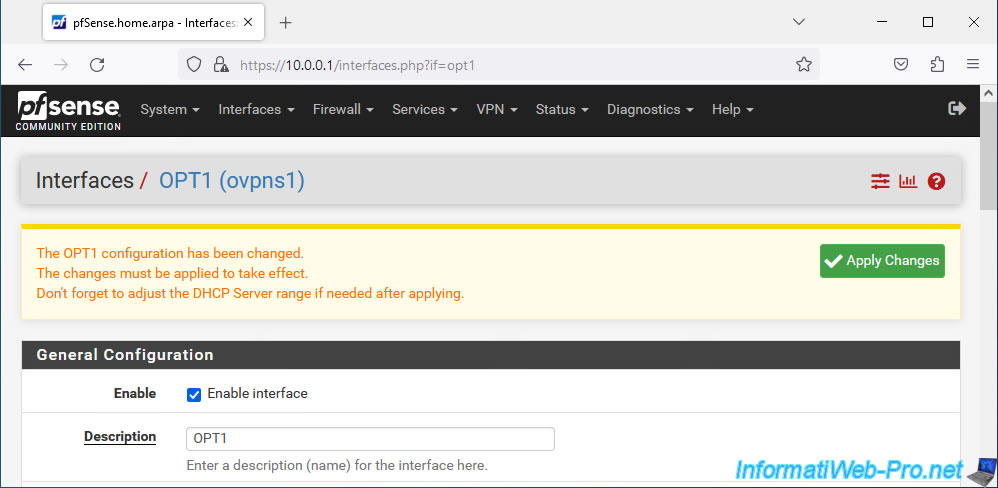Screen dimensions: 998x488
Task: Click the 'adjust the DHCP Server range' notice
Action: click(x=250, y=294)
